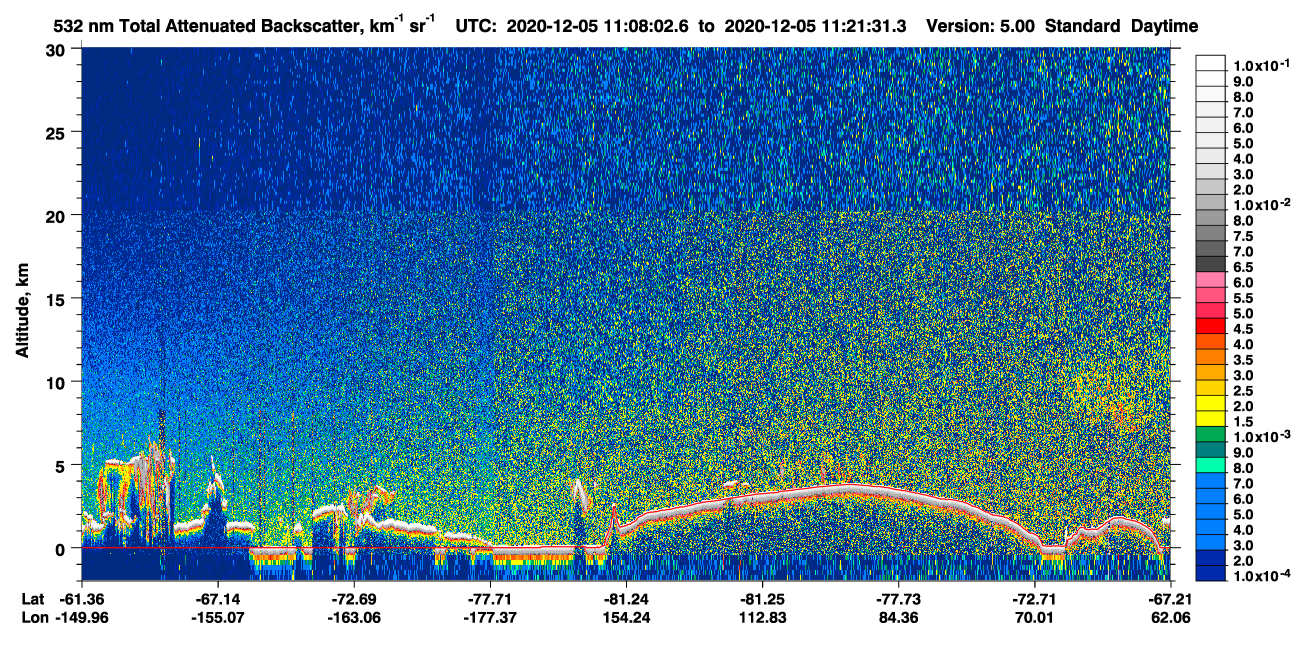The image size is (1300, 667).
Task: Click the 2.5 color scale label
Action: (x=1243, y=392)
